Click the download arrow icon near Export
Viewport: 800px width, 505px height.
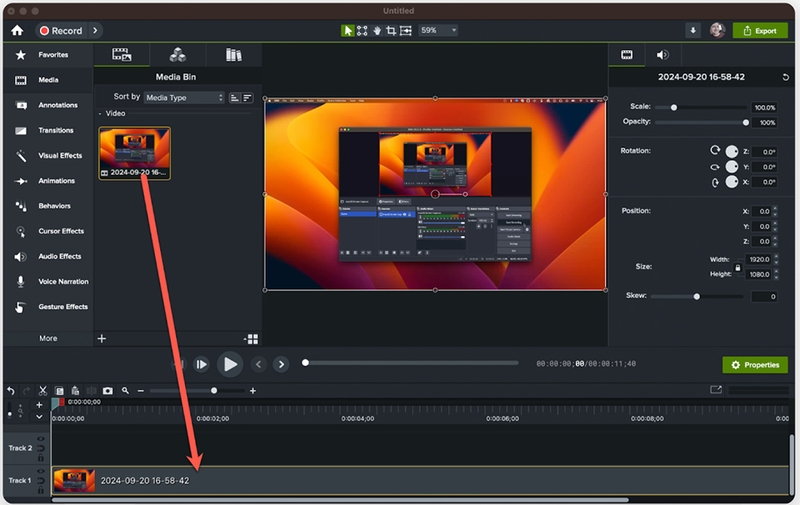(x=693, y=31)
